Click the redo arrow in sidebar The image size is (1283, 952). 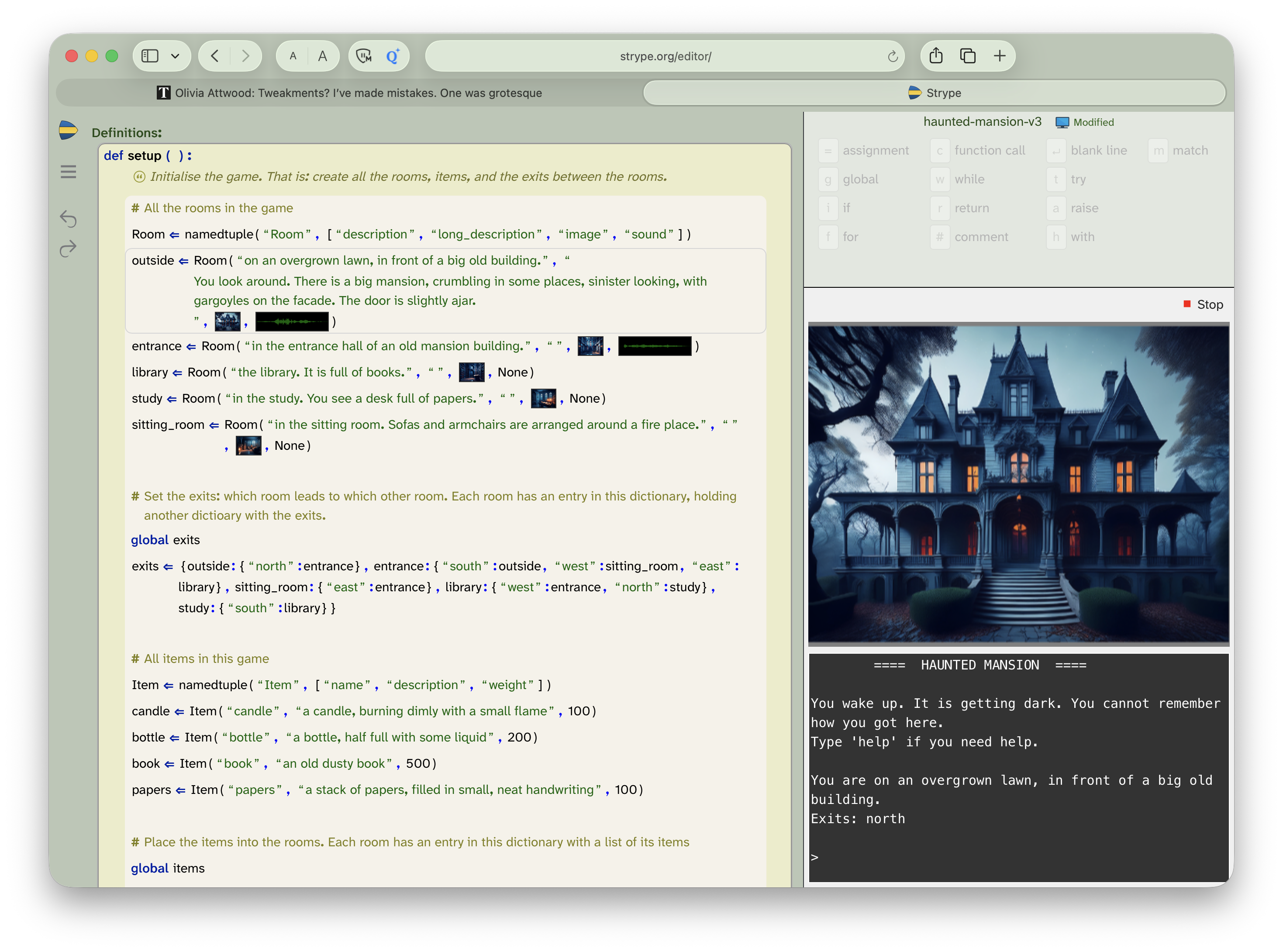pyautogui.click(x=68, y=248)
